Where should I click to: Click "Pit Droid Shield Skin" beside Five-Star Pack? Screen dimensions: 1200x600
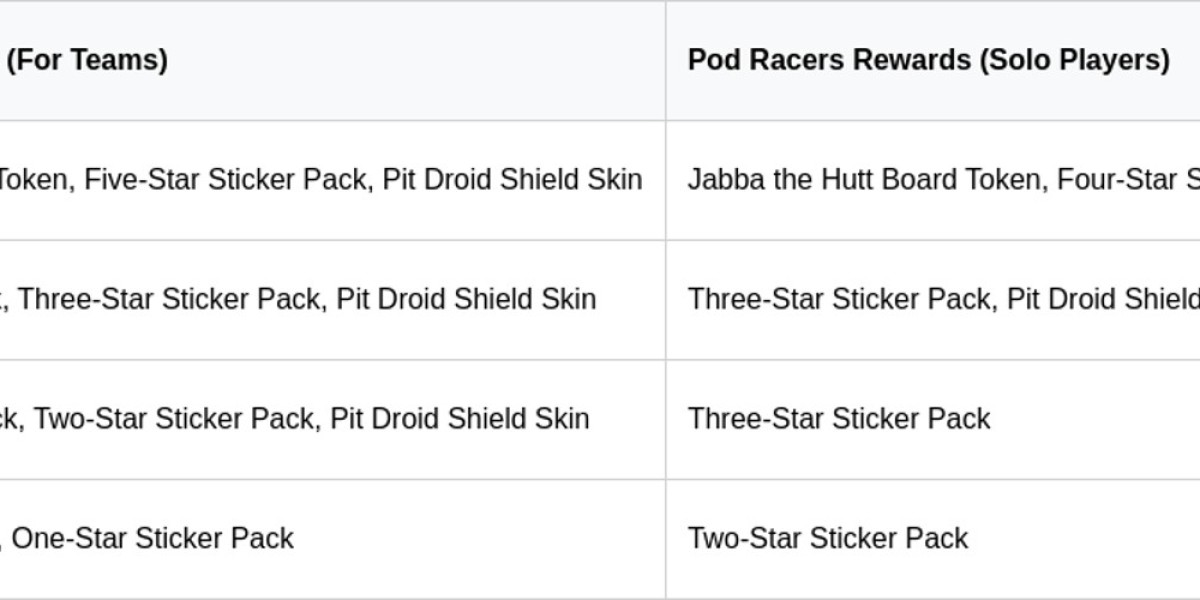pos(512,180)
